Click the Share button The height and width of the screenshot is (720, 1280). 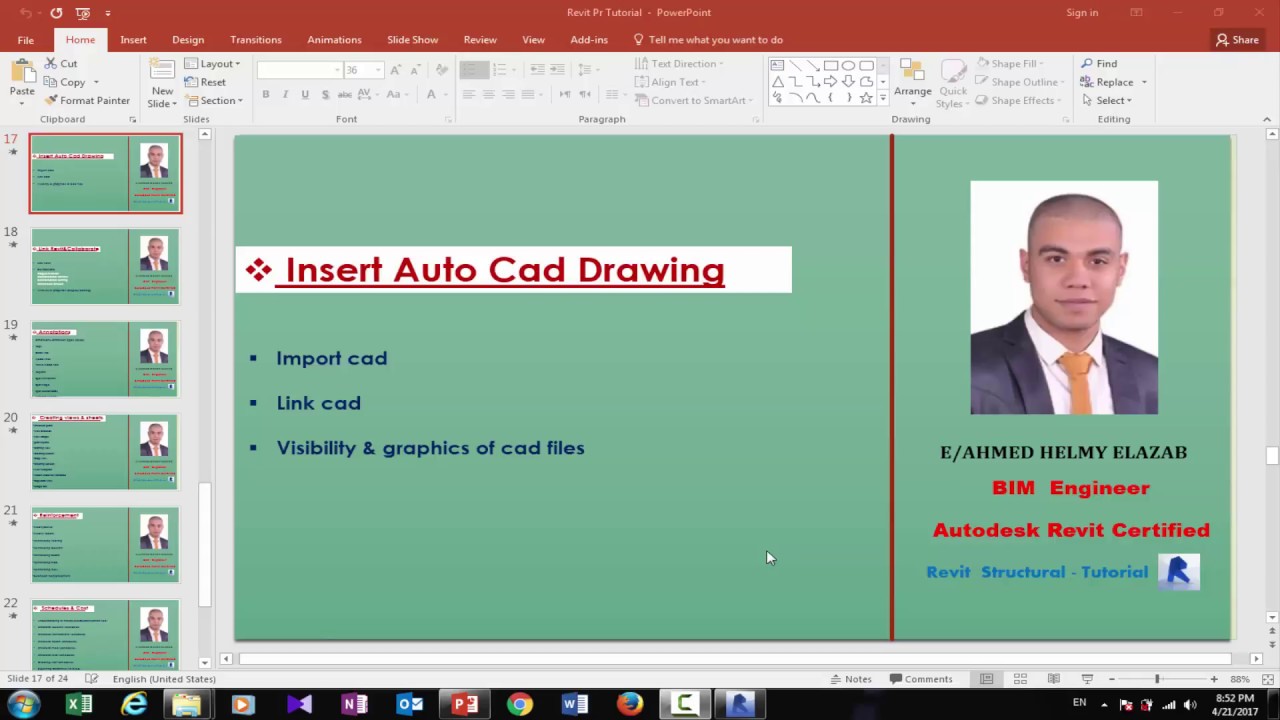point(1237,40)
